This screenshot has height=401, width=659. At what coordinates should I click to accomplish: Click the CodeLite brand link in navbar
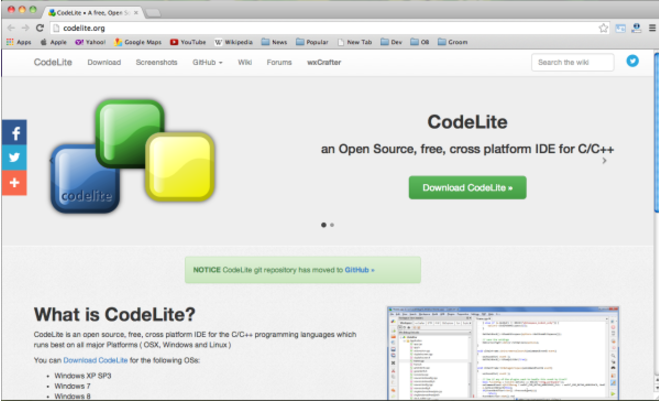click(x=53, y=62)
